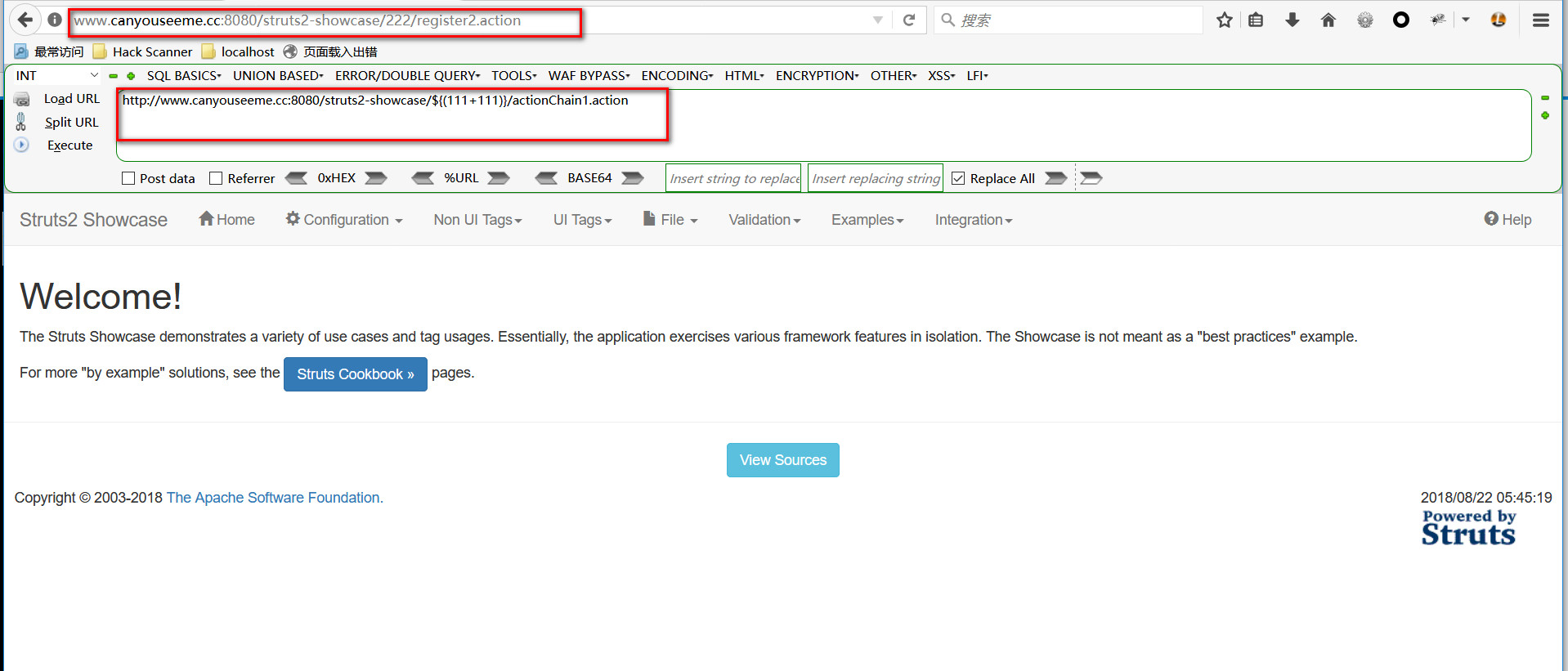The height and width of the screenshot is (671, 1568).
Task: Expand the Integration dropdown
Action: [974, 220]
